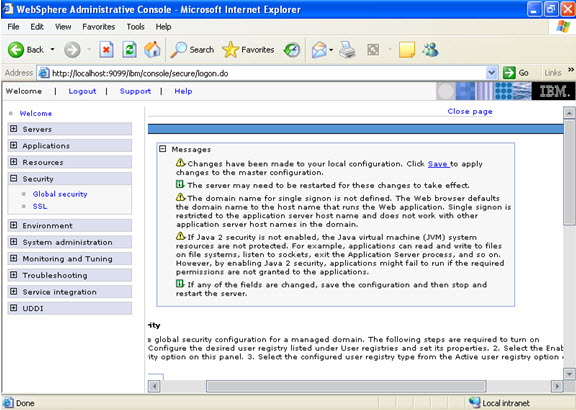The width and height of the screenshot is (576, 410).
Task: Open the Favorites menu
Action: 98,27
